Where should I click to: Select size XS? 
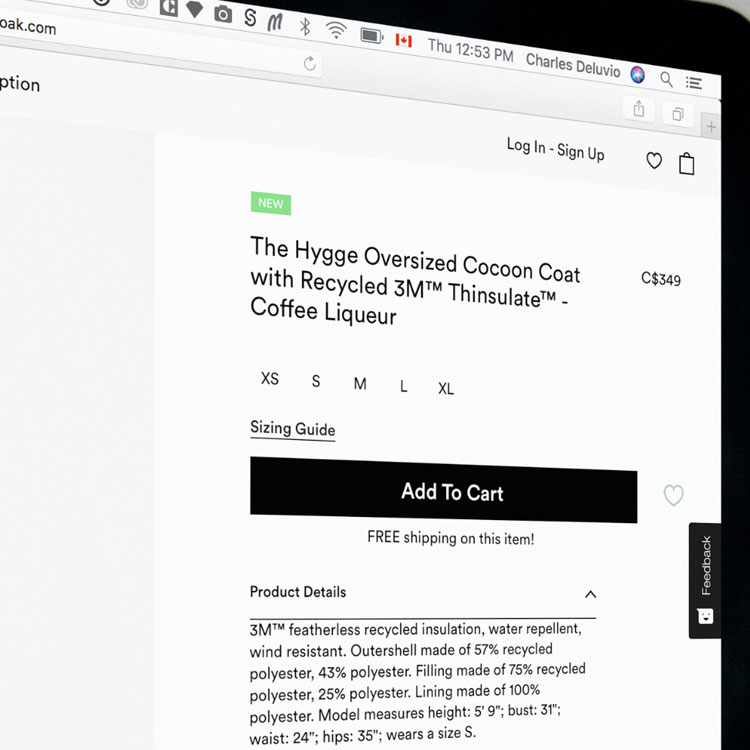[270, 379]
